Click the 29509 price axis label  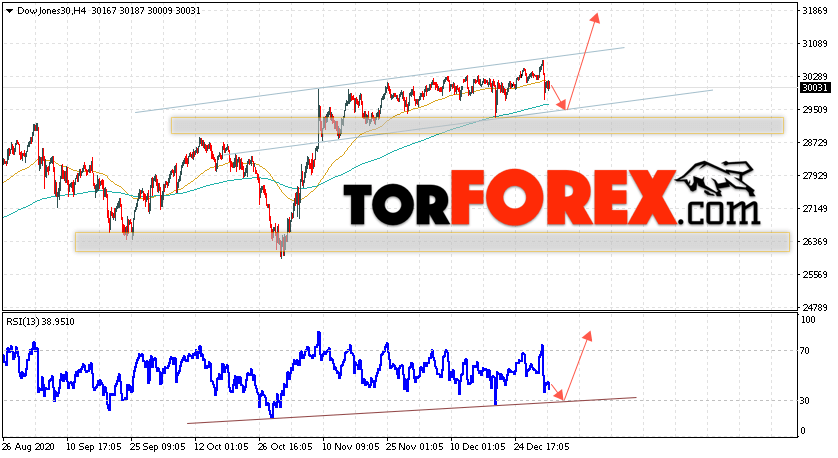click(x=815, y=110)
